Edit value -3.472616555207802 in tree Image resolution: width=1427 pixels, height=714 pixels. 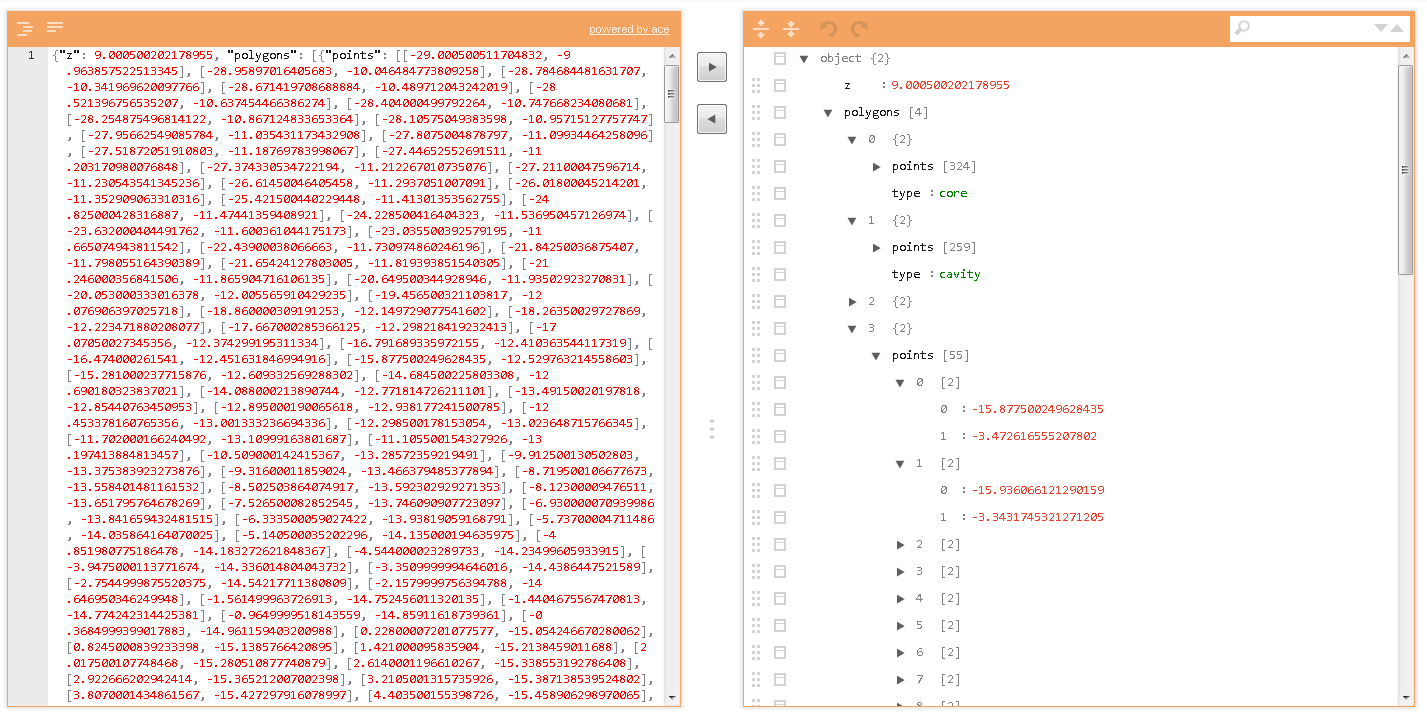pos(1034,436)
